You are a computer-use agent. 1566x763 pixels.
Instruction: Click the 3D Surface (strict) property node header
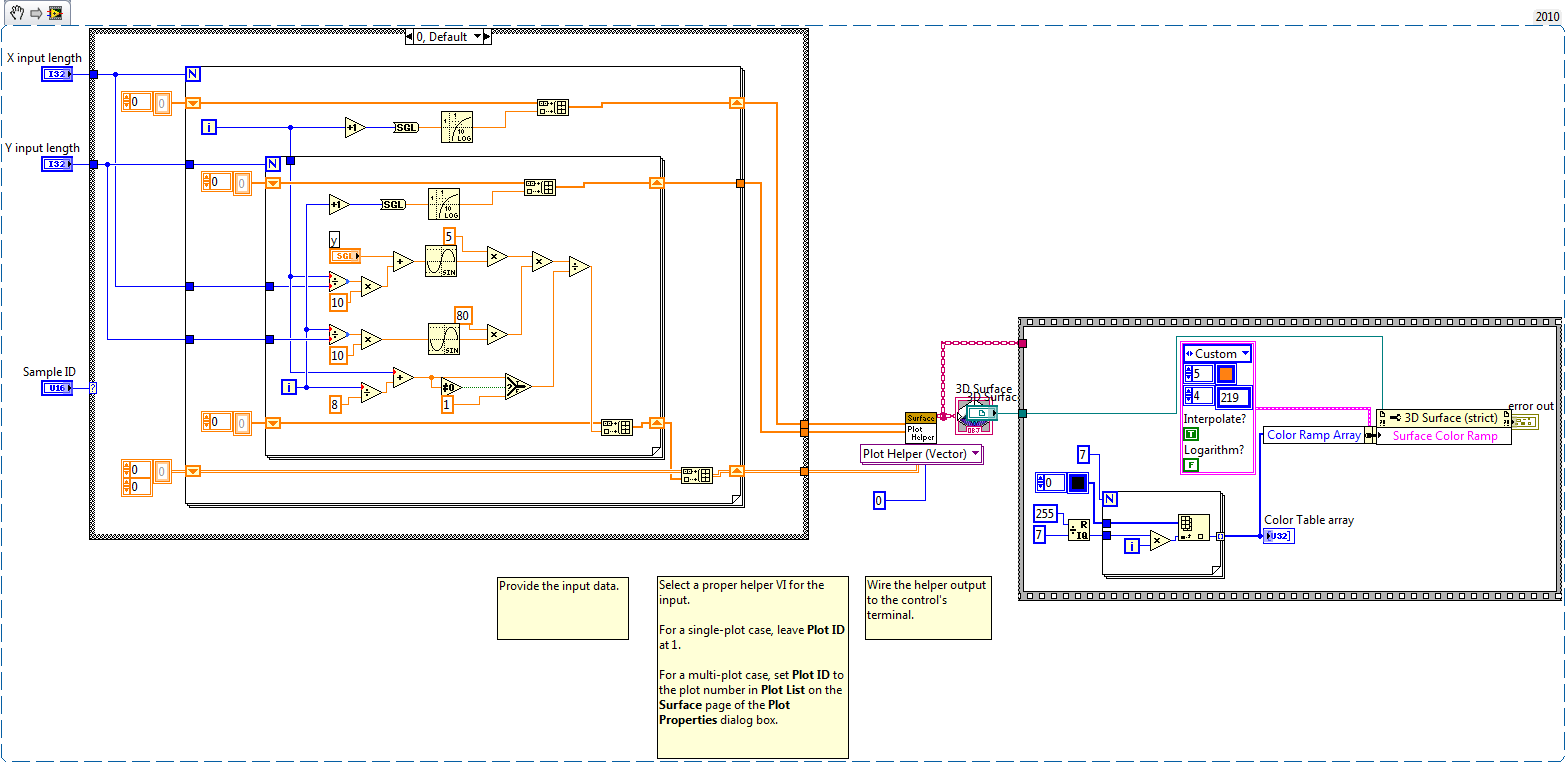[x=1443, y=417]
